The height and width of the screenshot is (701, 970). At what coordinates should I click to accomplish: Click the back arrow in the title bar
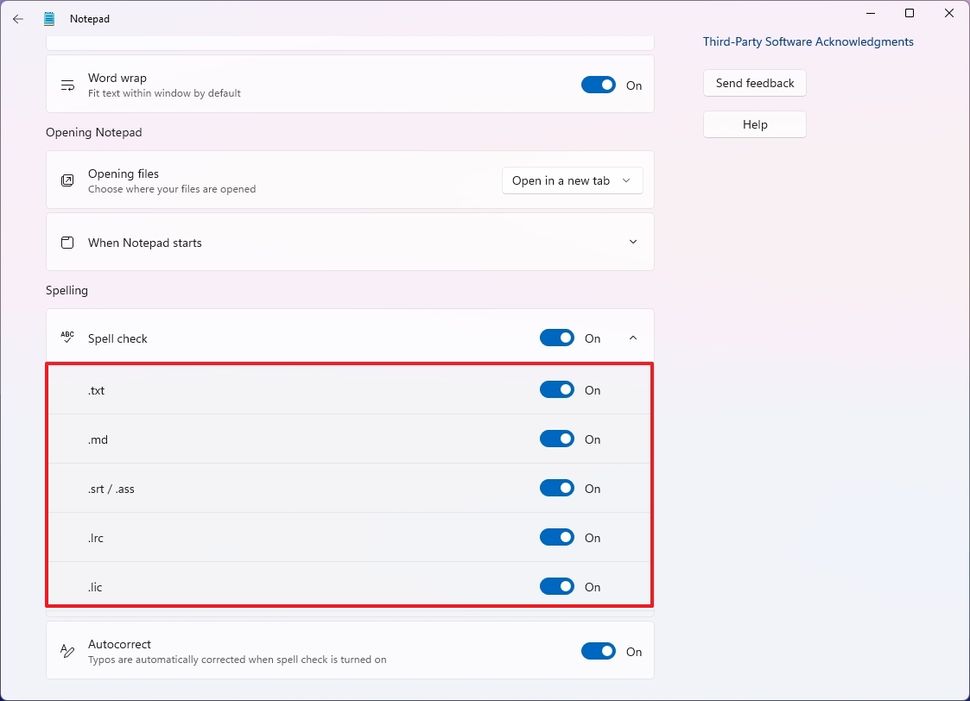tap(18, 18)
